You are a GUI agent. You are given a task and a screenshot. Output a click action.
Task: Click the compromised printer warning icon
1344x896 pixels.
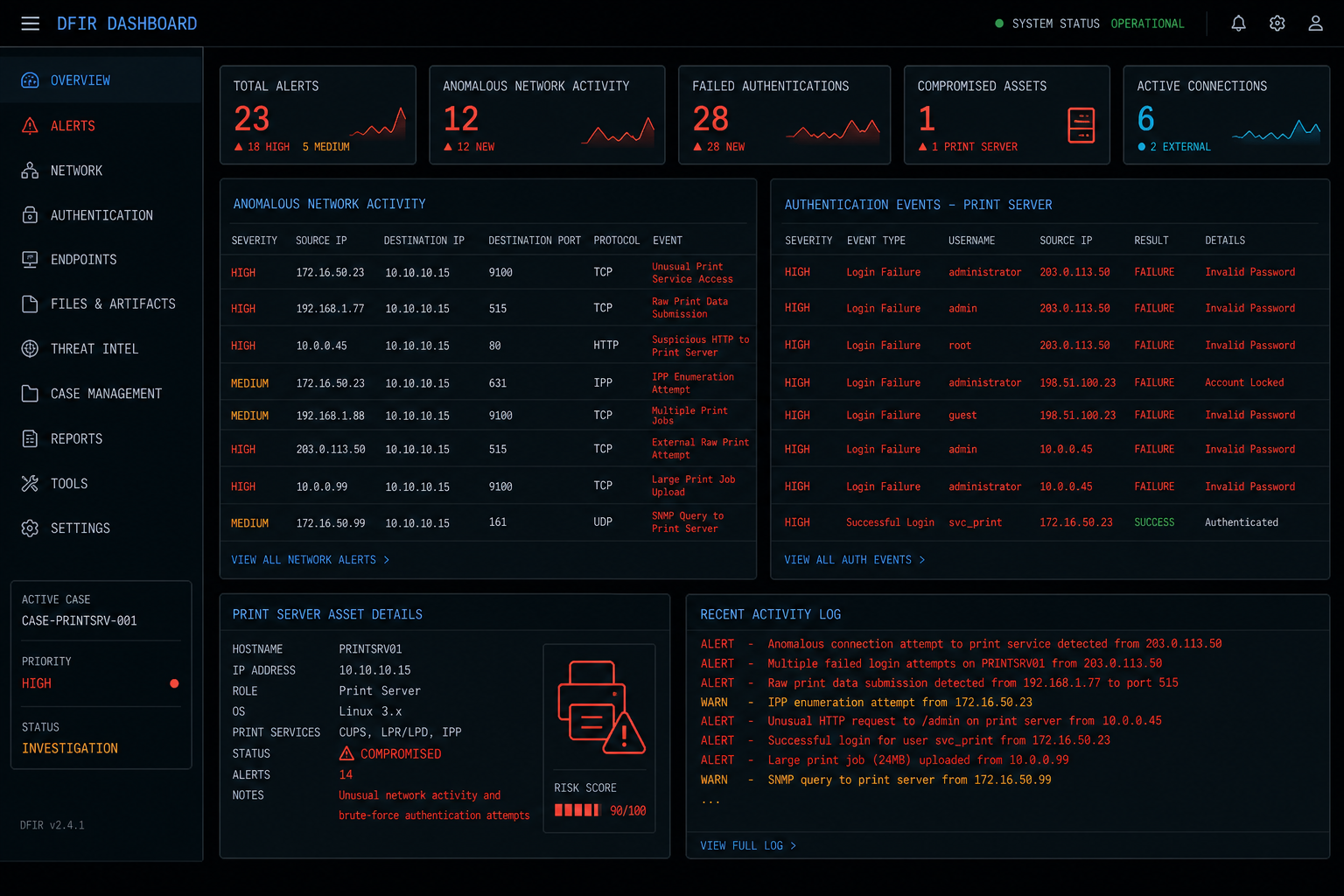(x=600, y=707)
